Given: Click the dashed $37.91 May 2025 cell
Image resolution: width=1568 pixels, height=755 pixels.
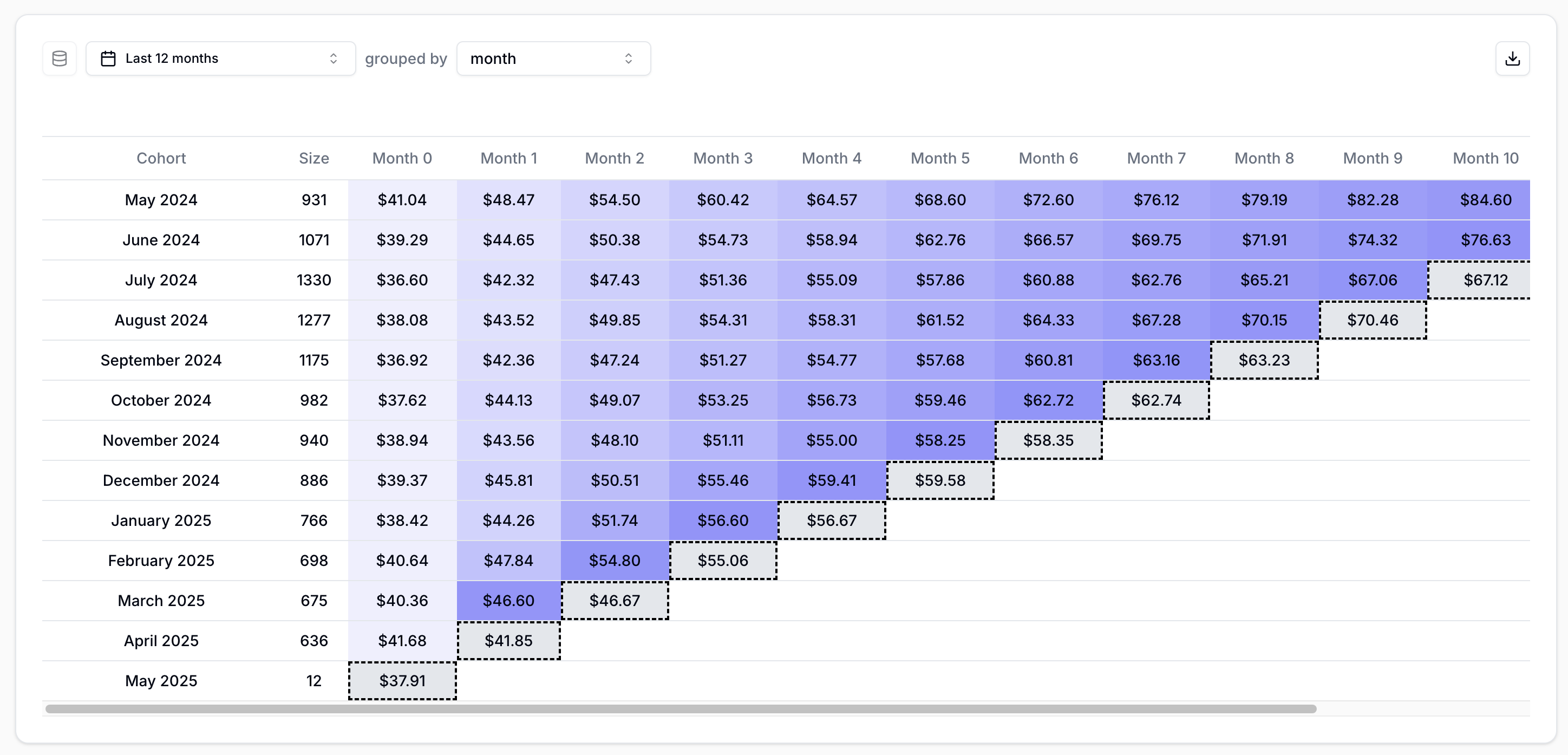Looking at the screenshot, I should point(402,681).
